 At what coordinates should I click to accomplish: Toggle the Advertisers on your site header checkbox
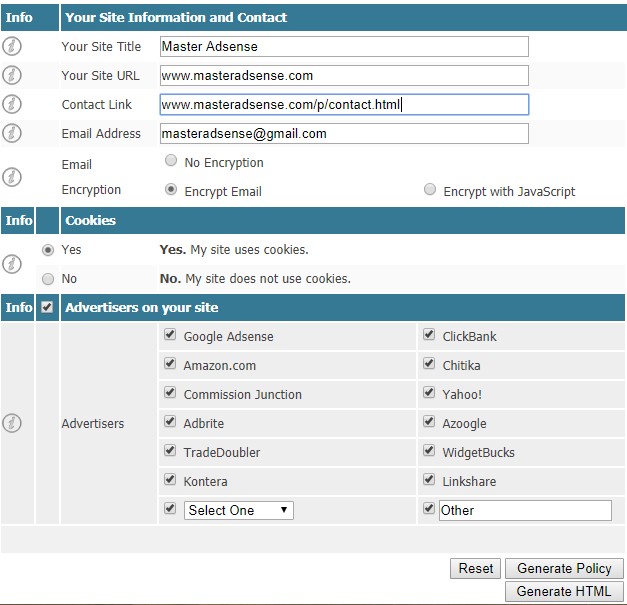click(47, 307)
